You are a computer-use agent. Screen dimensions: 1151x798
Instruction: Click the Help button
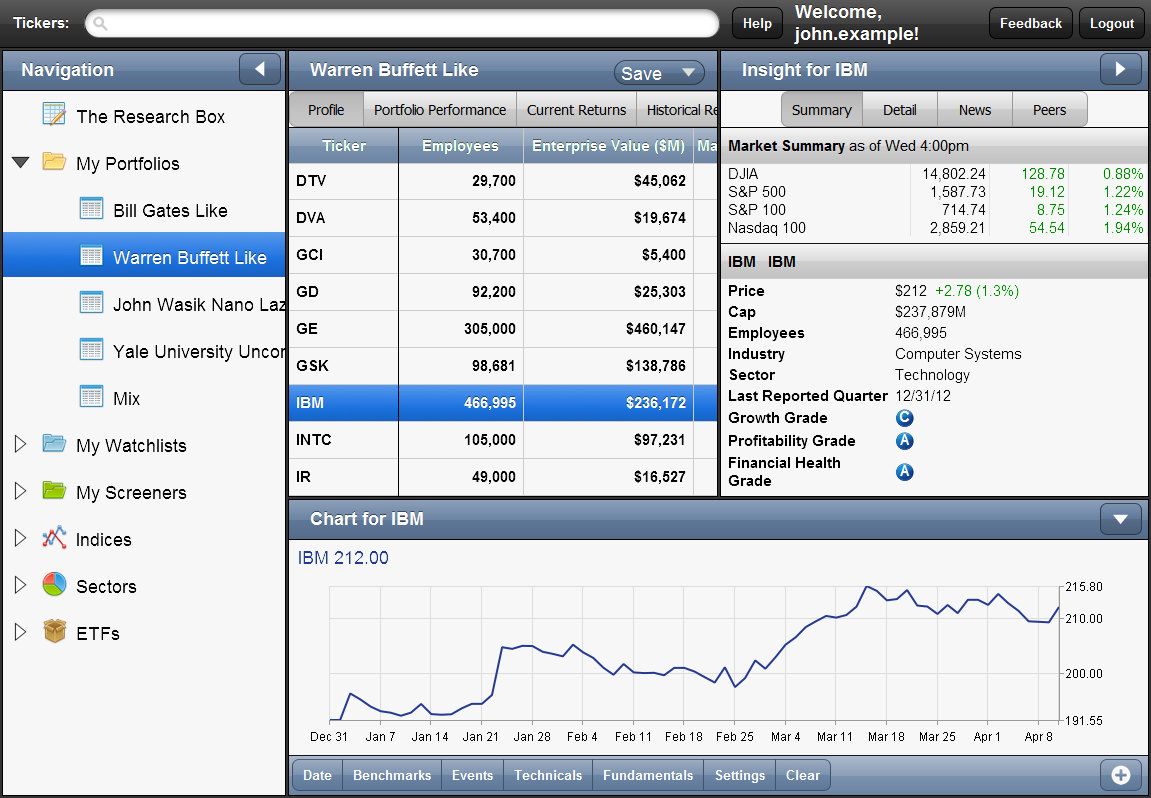pos(757,23)
